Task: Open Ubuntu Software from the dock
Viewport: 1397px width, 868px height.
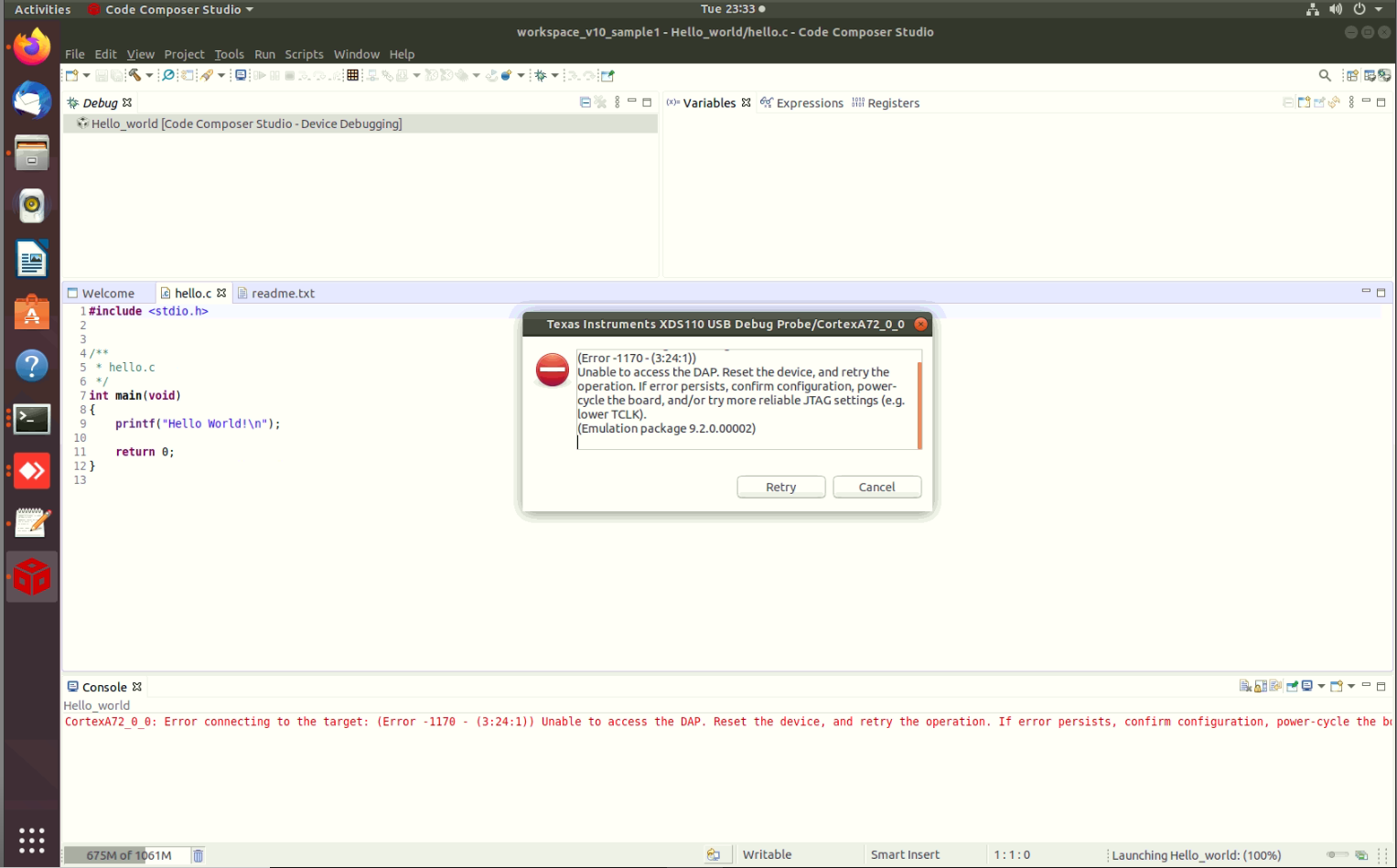Action: (32, 313)
